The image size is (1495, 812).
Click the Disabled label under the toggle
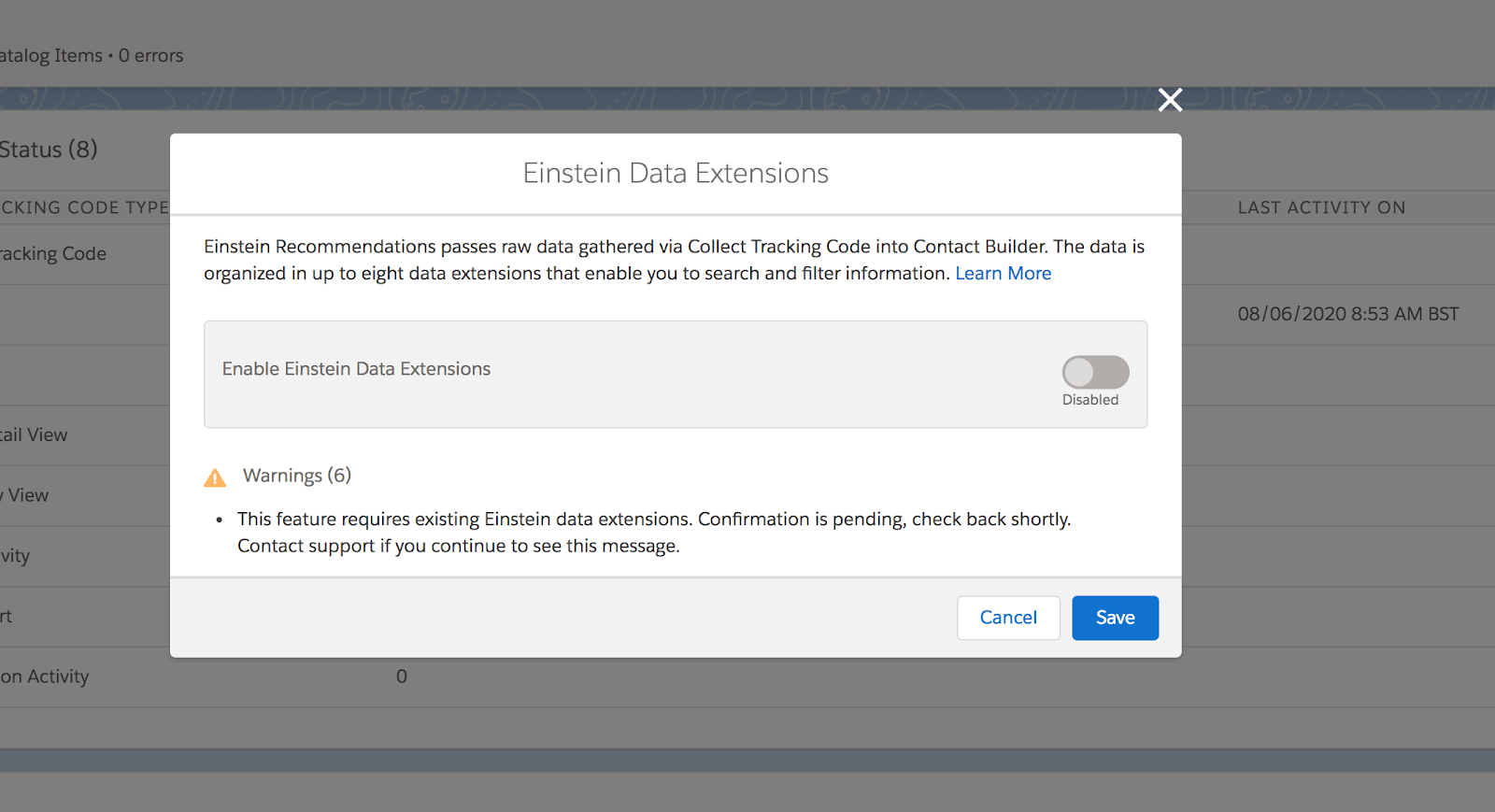coord(1089,400)
